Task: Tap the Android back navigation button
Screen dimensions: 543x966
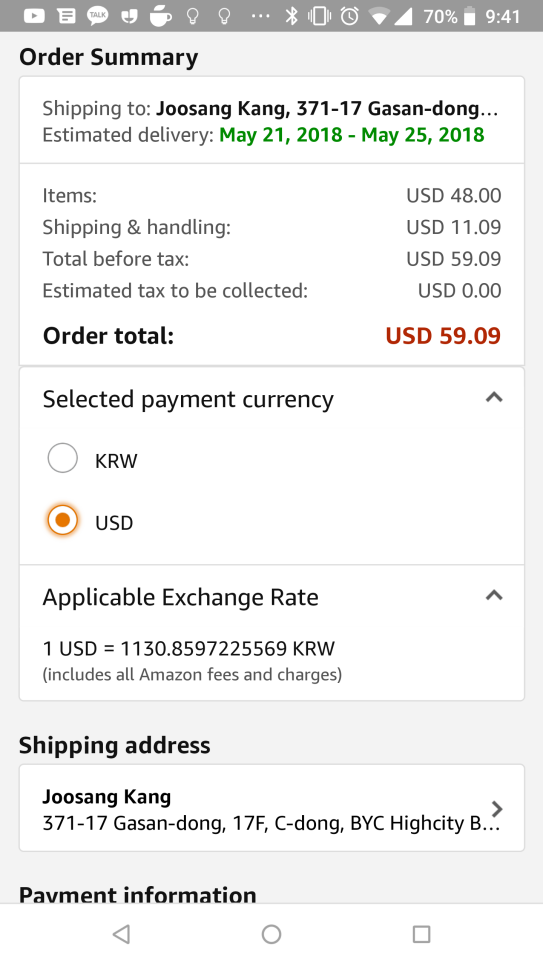Action: click(121, 935)
